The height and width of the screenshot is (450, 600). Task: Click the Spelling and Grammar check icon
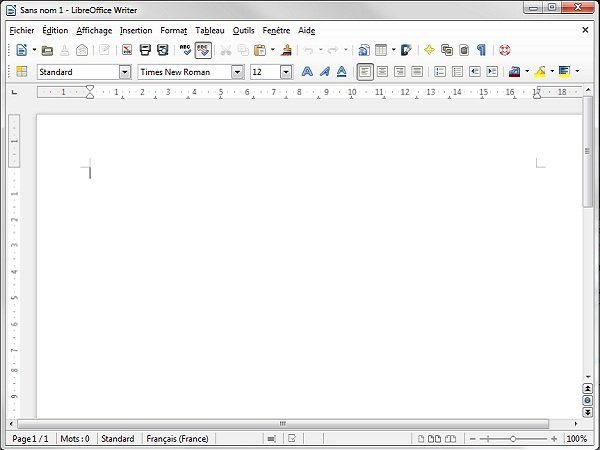185,49
